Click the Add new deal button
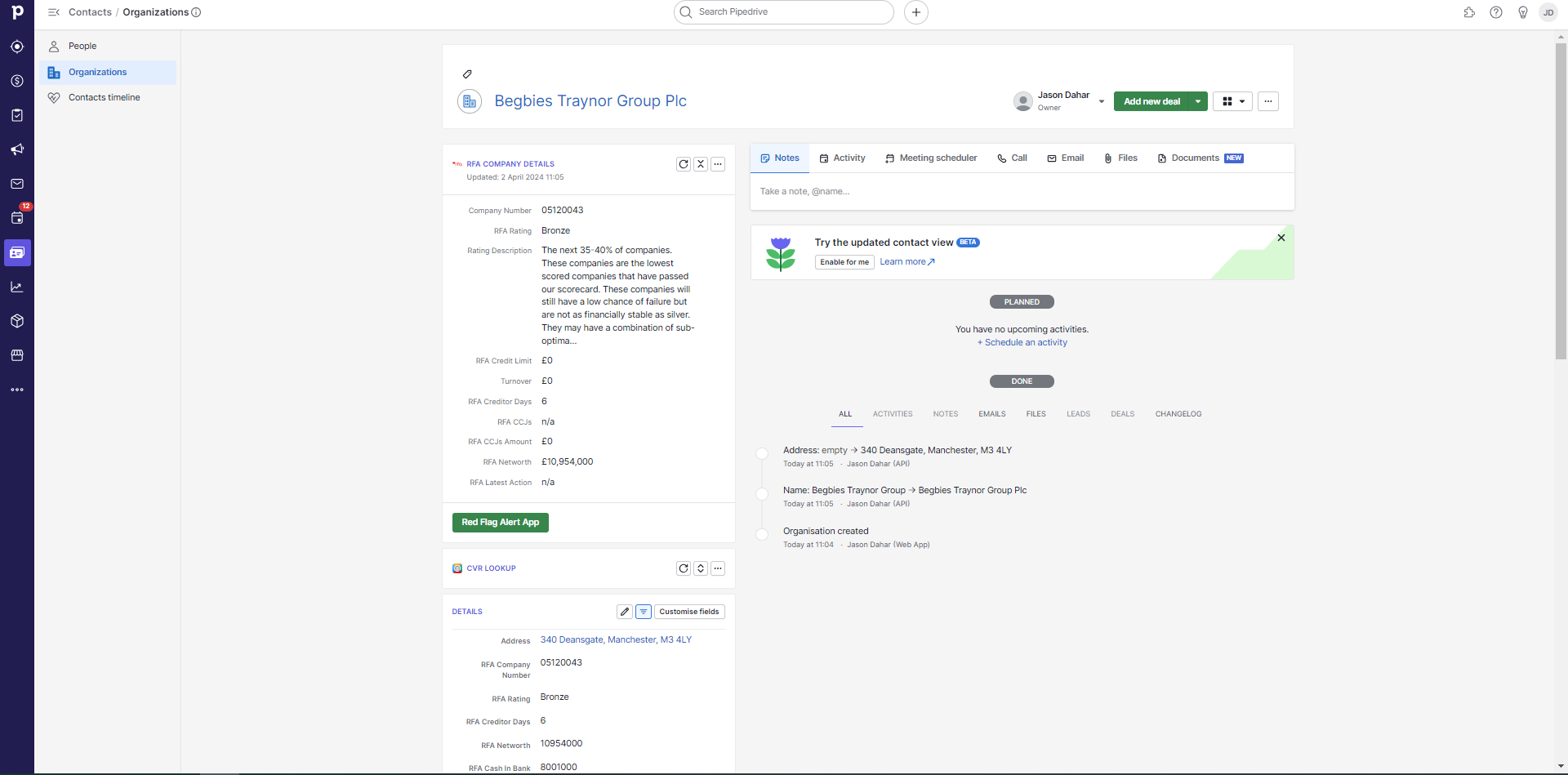Image resolution: width=1568 pixels, height=775 pixels. [1151, 101]
